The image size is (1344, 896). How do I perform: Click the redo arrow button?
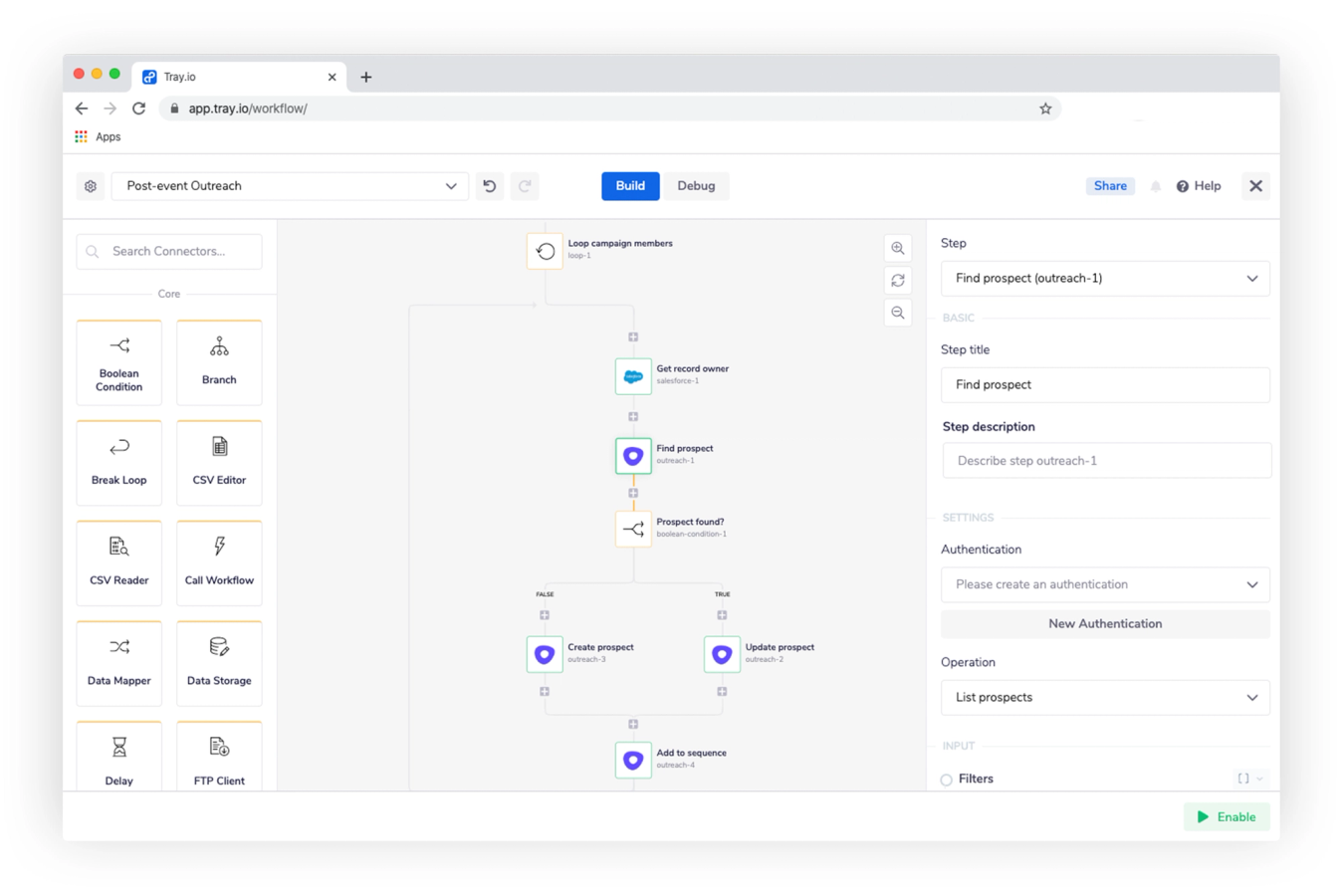[x=525, y=186]
